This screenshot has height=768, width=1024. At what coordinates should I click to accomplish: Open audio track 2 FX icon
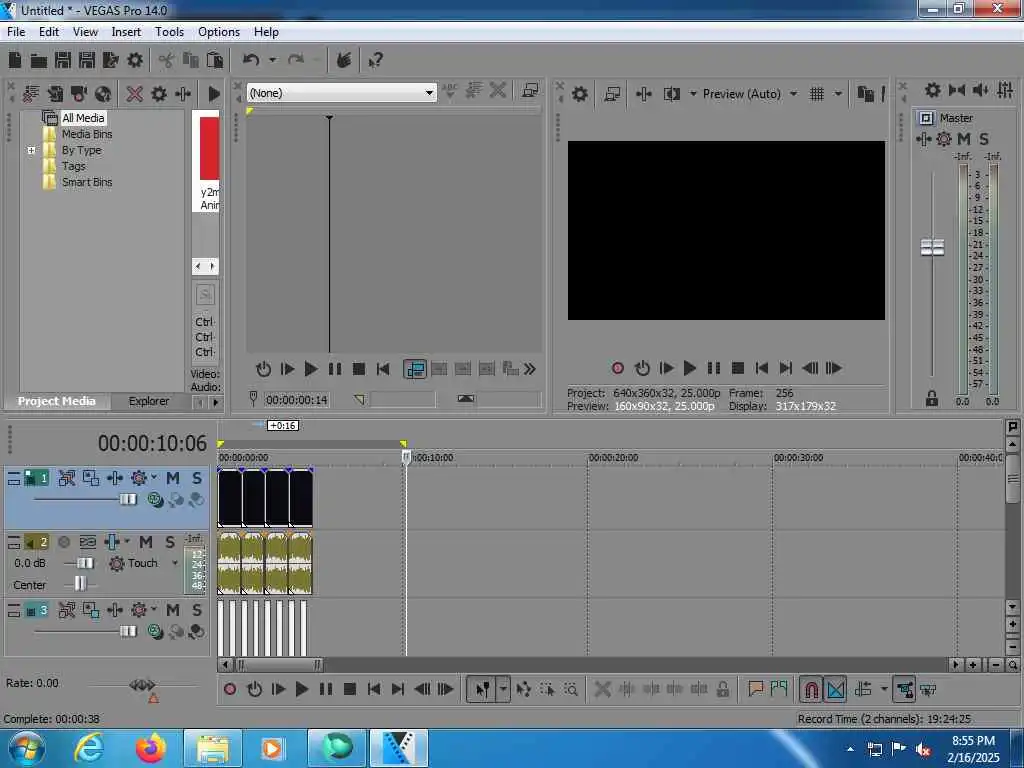pos(112,542)
